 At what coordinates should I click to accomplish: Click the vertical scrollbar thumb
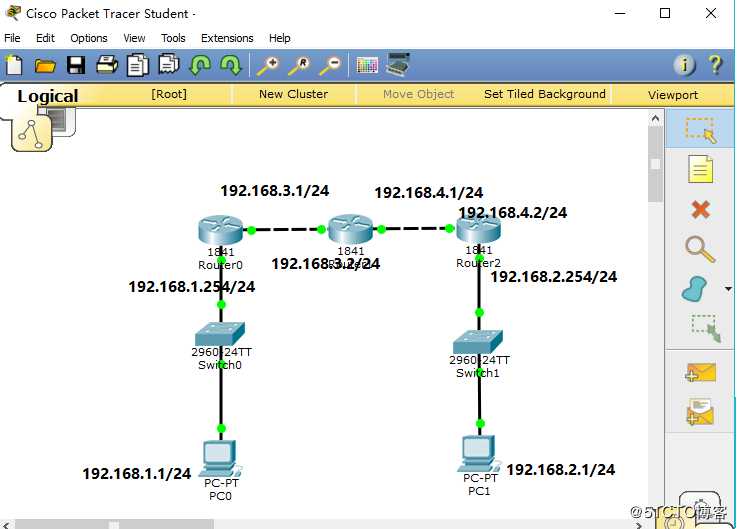655,164
